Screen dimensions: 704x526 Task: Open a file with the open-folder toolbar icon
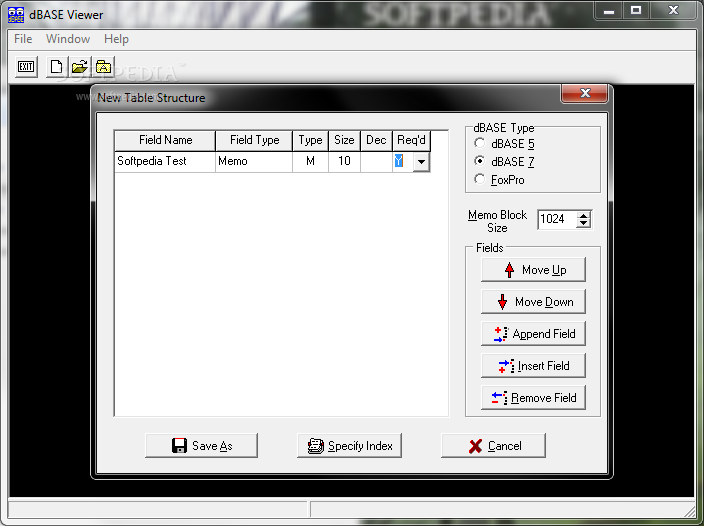click(x=80, y=67)
